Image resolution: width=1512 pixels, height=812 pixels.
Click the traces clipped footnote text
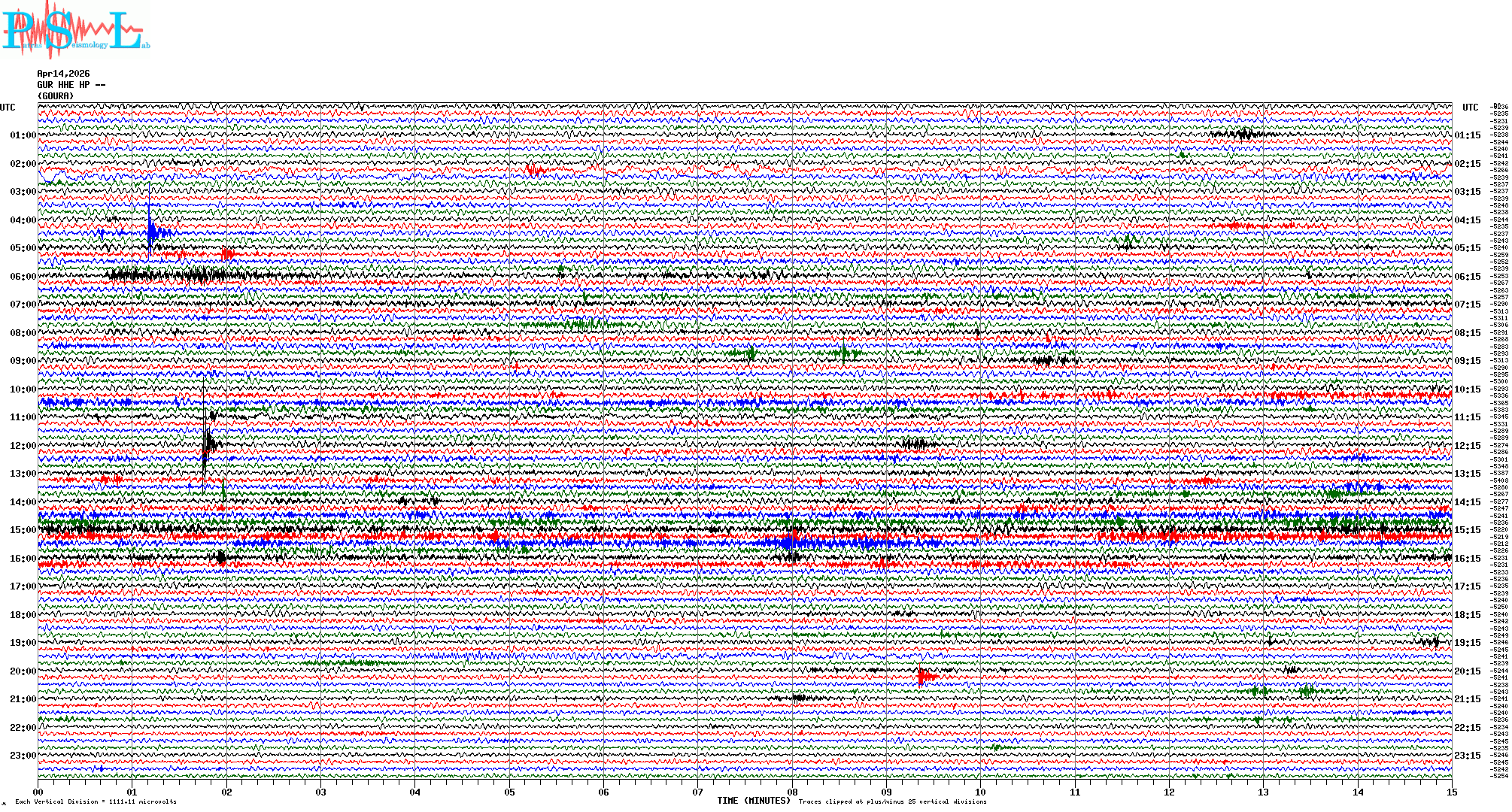tap(892, 801)
